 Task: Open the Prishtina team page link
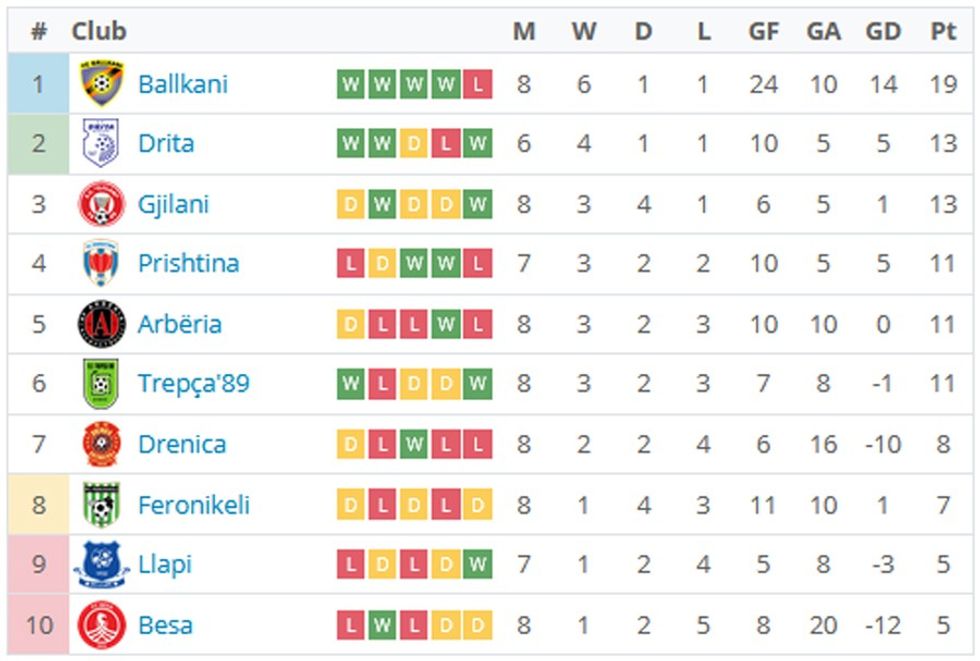(188, 264)
